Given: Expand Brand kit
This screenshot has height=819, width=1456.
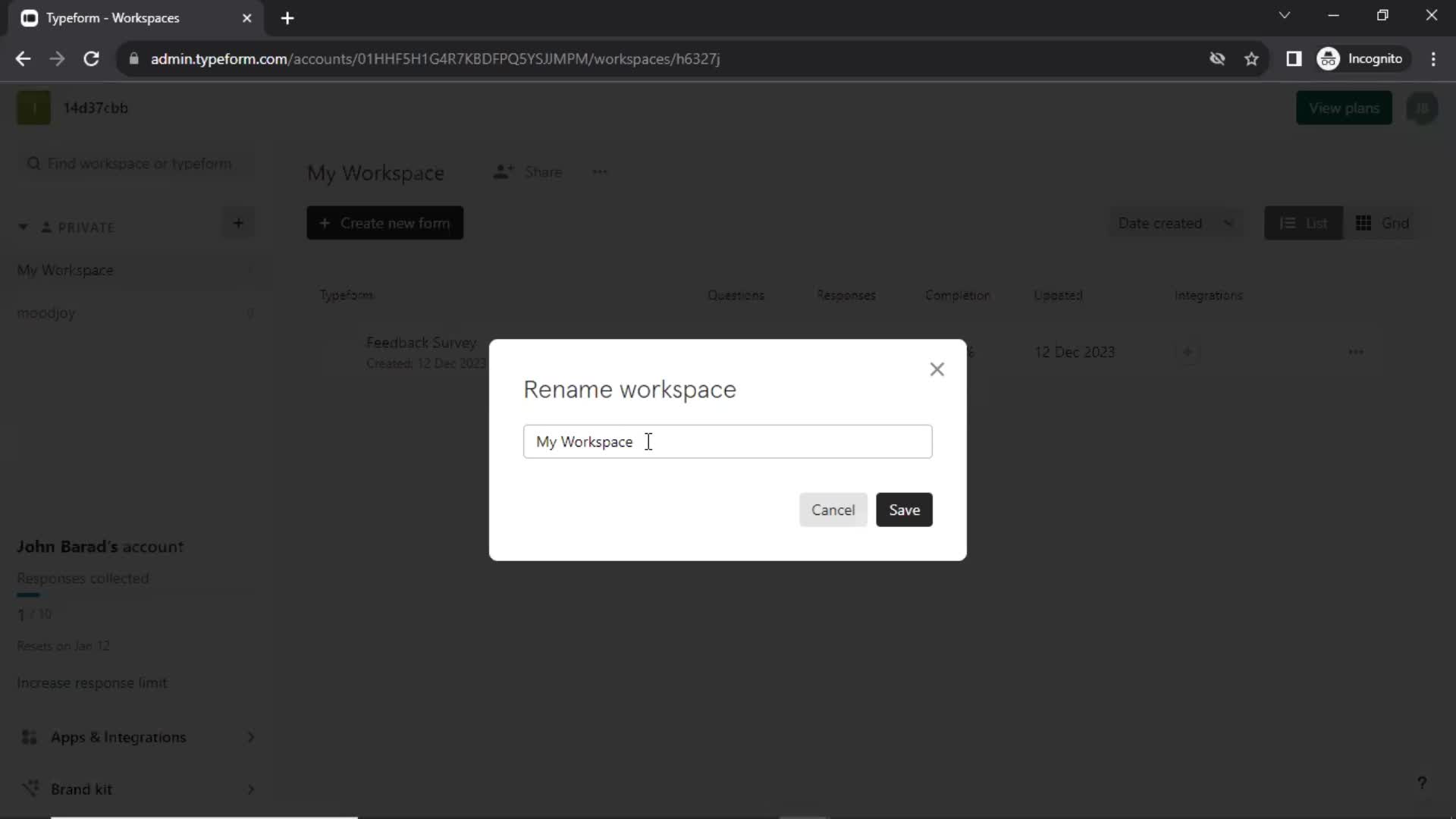Looking at the screenshot, I should 136,789.
